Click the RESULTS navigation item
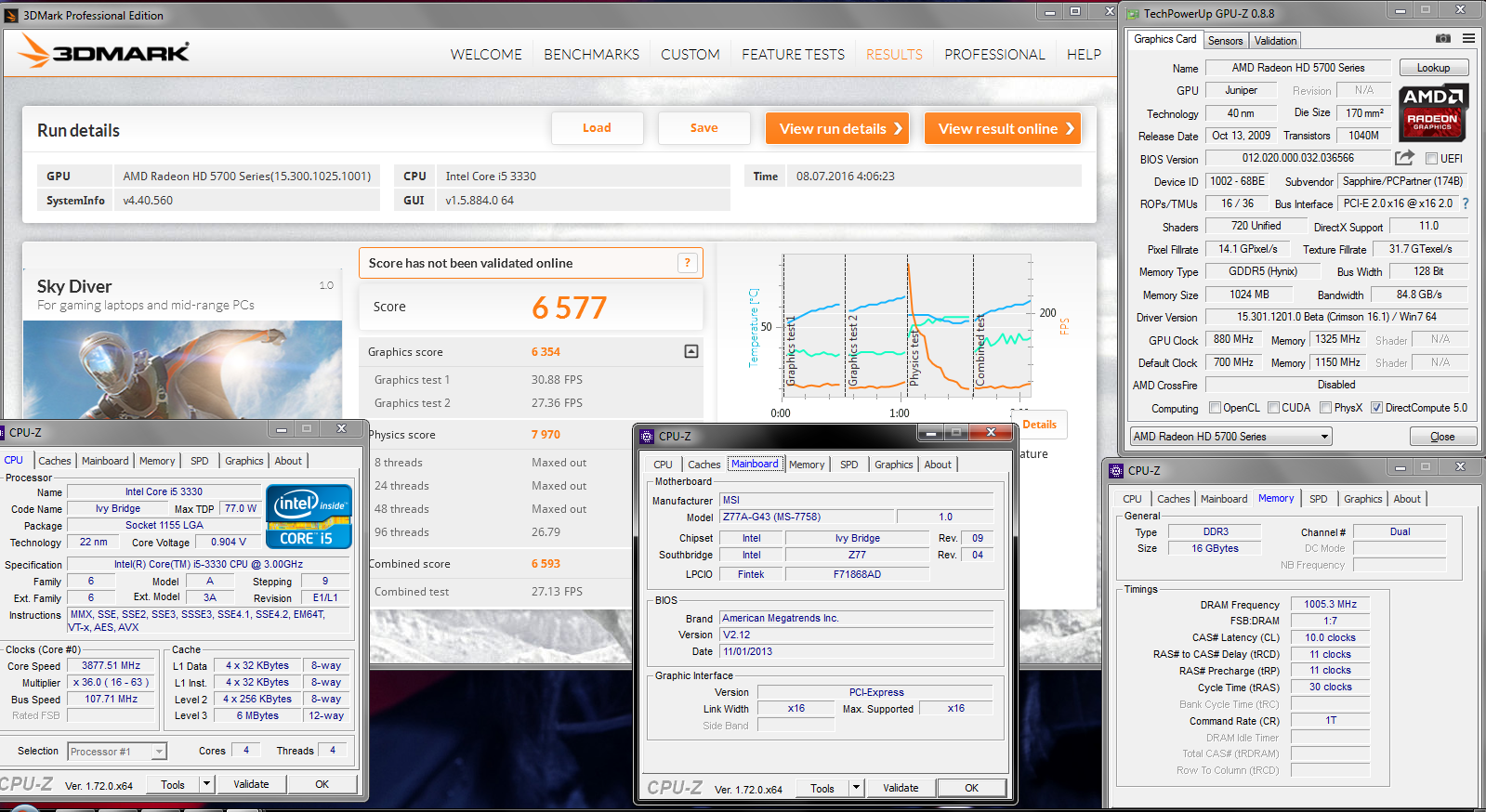 click(x=894, y=55)
